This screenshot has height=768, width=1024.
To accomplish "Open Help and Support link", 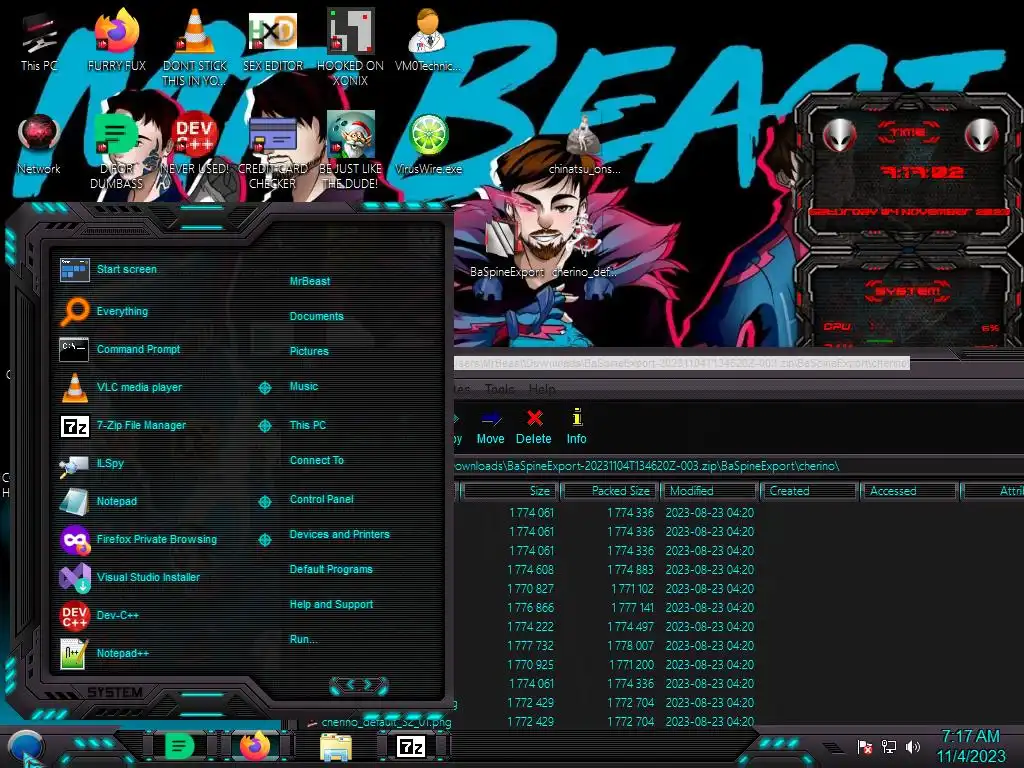I will pyautogui.click(x=331, y=604).
